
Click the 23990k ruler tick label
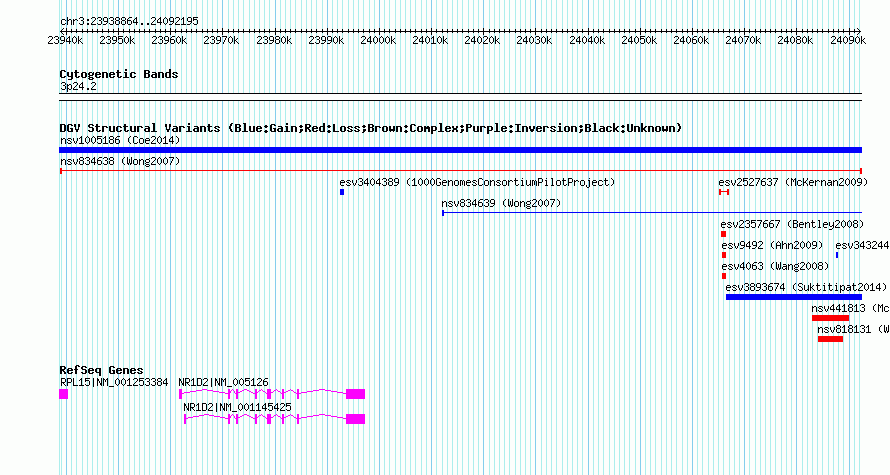(x=326, y=40)
